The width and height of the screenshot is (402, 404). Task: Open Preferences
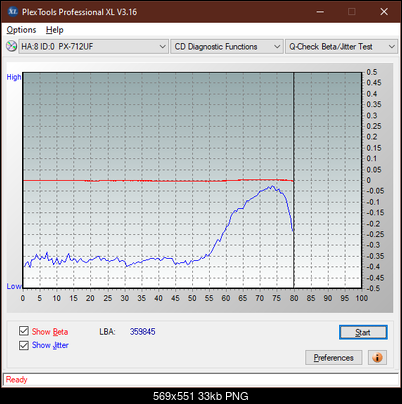click(333, 358)
